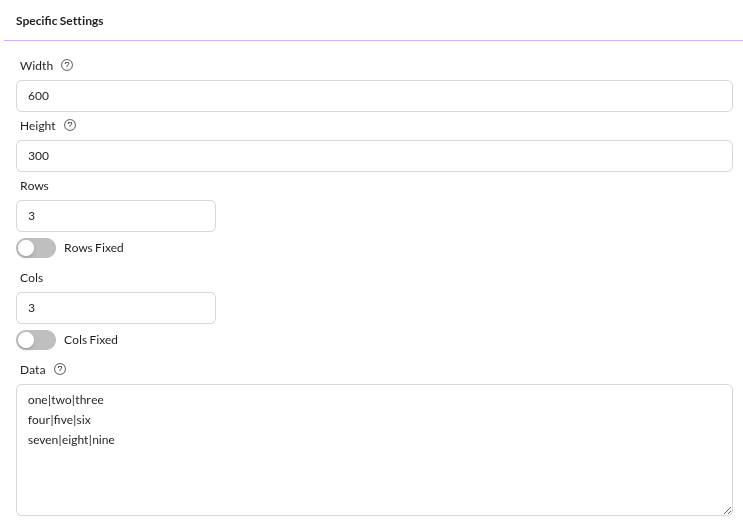The width and height of the screenshot is (743, 524).
Task: Toggle the Rows Fixed switch
Action: (36, 248)
